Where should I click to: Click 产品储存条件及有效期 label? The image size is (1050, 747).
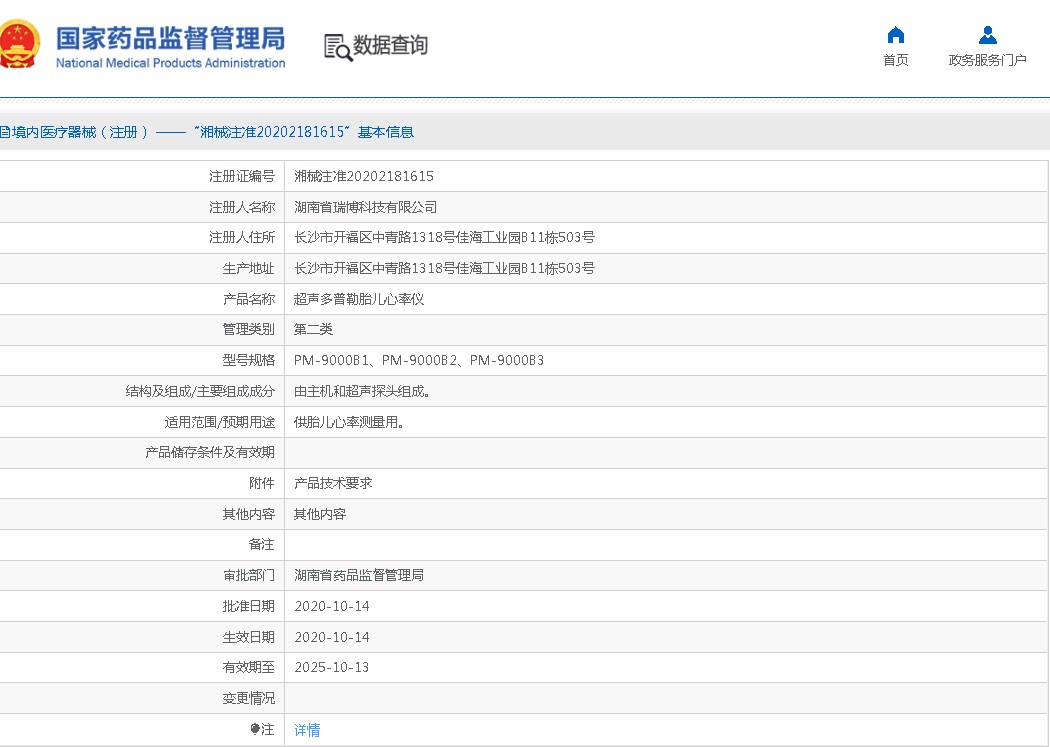point(210,452)
